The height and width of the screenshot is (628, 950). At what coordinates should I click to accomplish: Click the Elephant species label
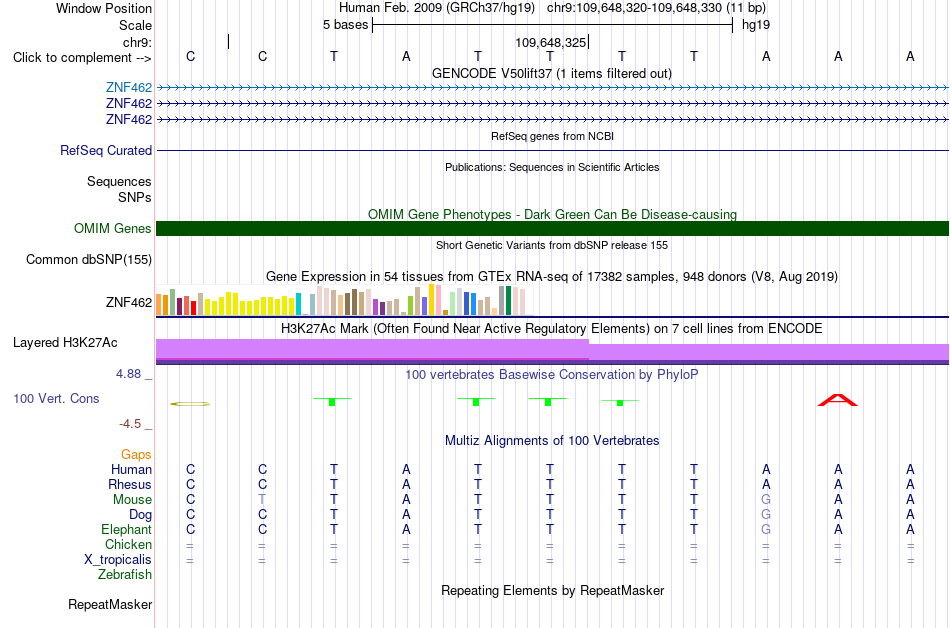[x=126, y=529]
